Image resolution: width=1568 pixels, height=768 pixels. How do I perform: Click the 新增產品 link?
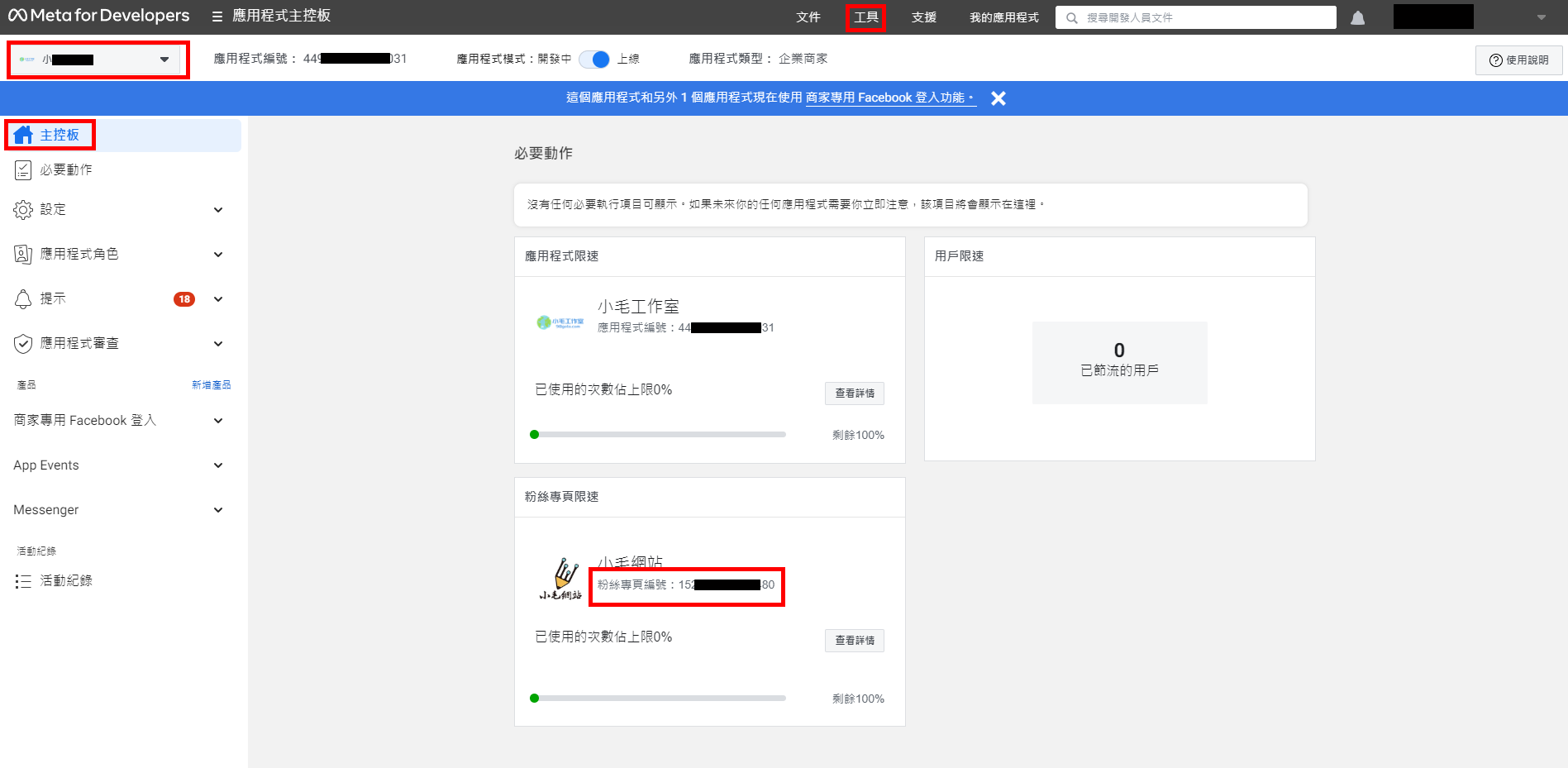coord(212,385)
